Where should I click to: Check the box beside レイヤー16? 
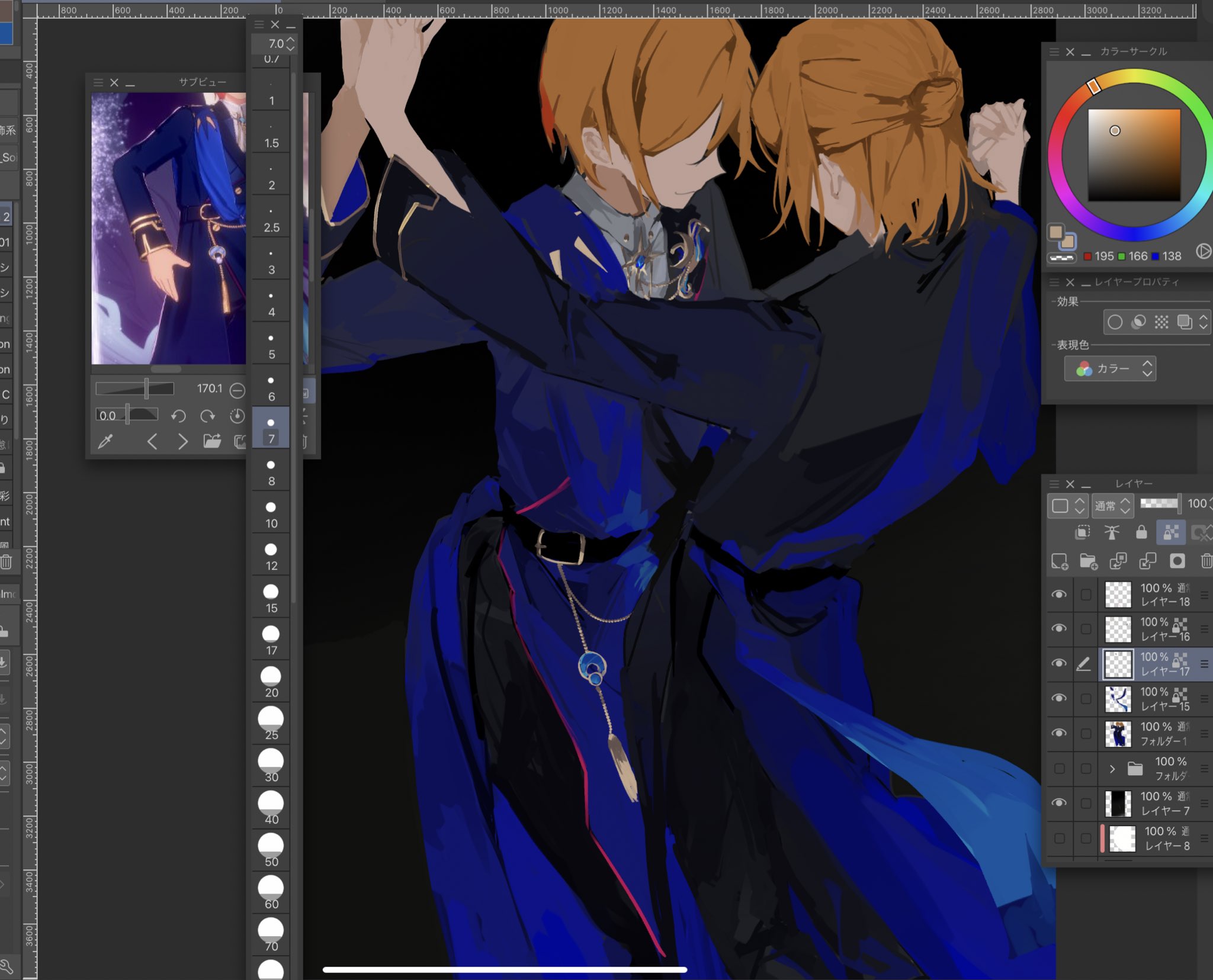[1085, 629]
